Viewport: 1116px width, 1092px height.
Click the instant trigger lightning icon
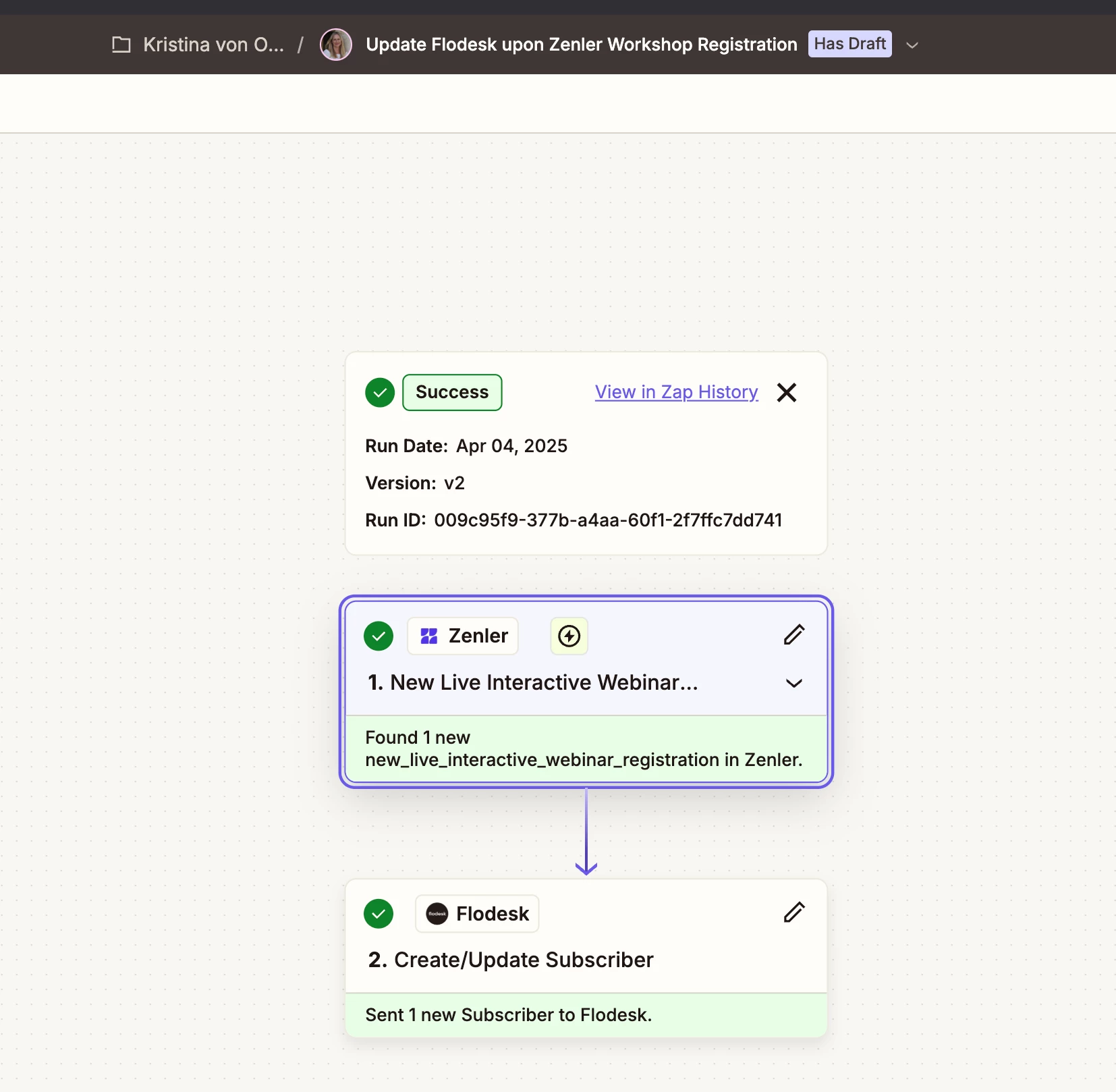coord(569,636)
